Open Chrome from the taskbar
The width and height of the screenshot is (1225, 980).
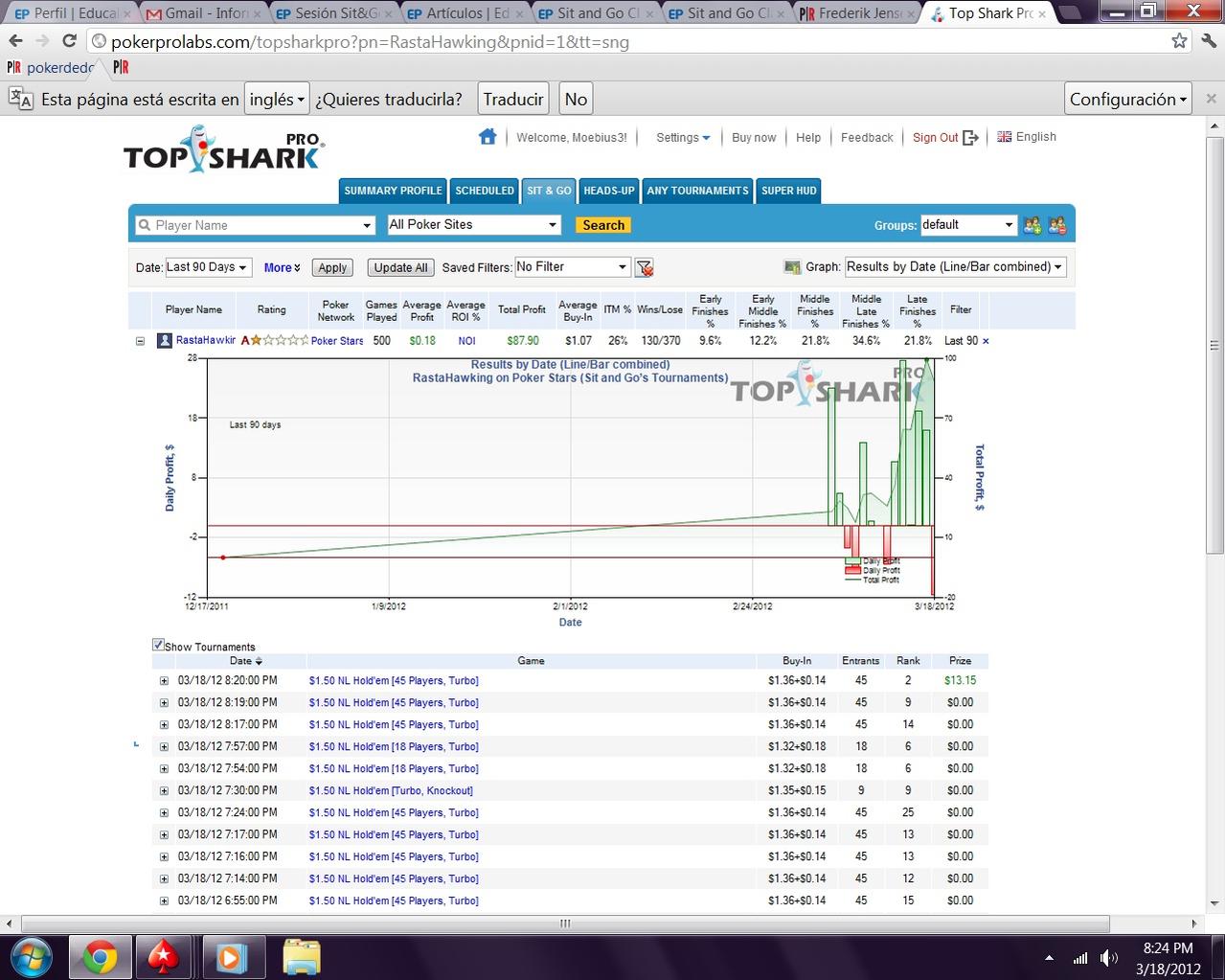click(x=99, y=957)
